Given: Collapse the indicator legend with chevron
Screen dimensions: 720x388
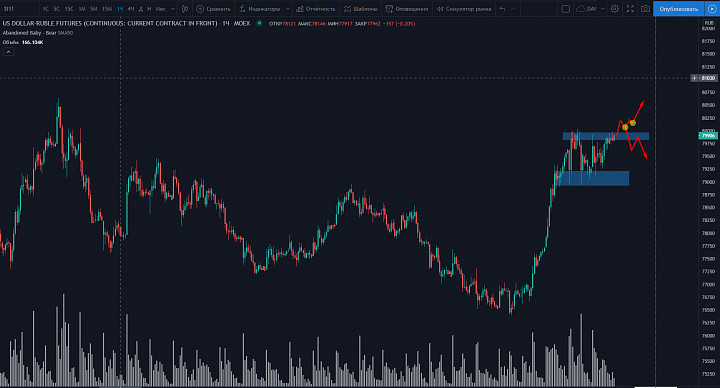Looking at the screenshot, I should tap(8, 52).
